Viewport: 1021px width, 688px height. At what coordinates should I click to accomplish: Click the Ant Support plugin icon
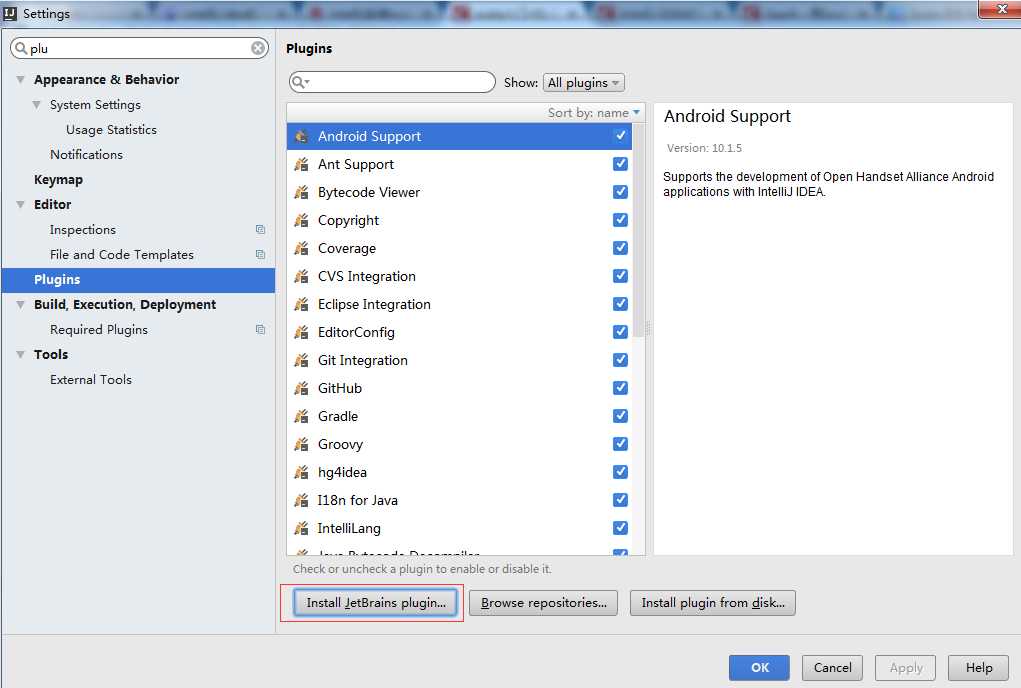pyautogui.click(x=301, y=164)
